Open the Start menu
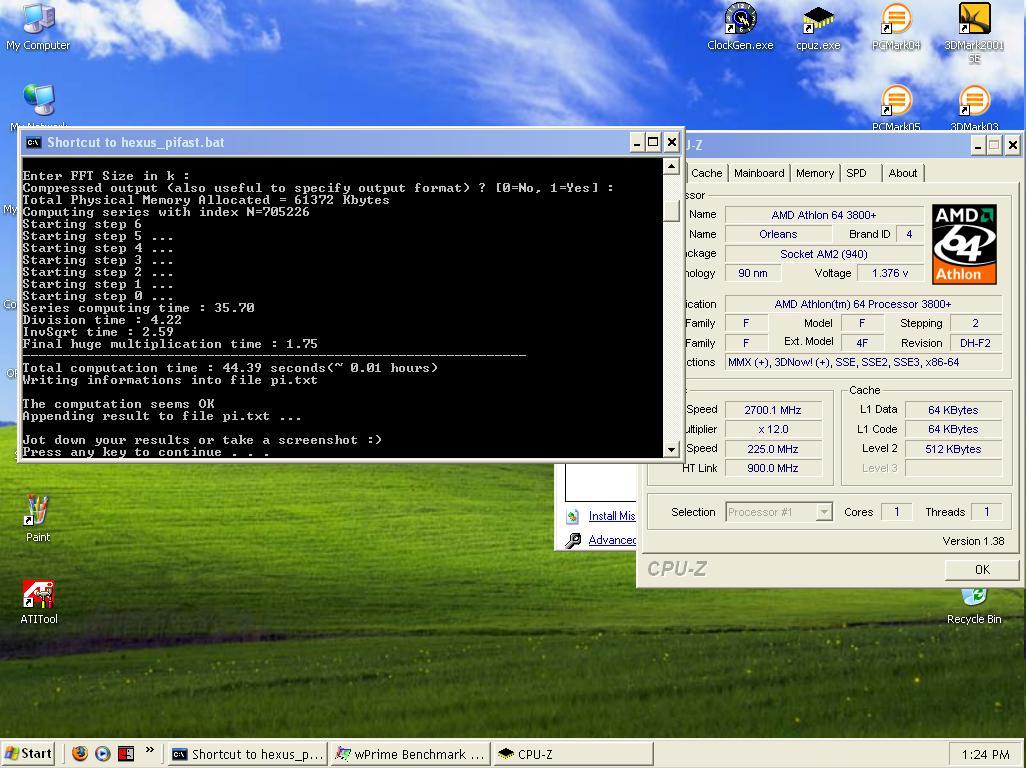 pos(27,754)
